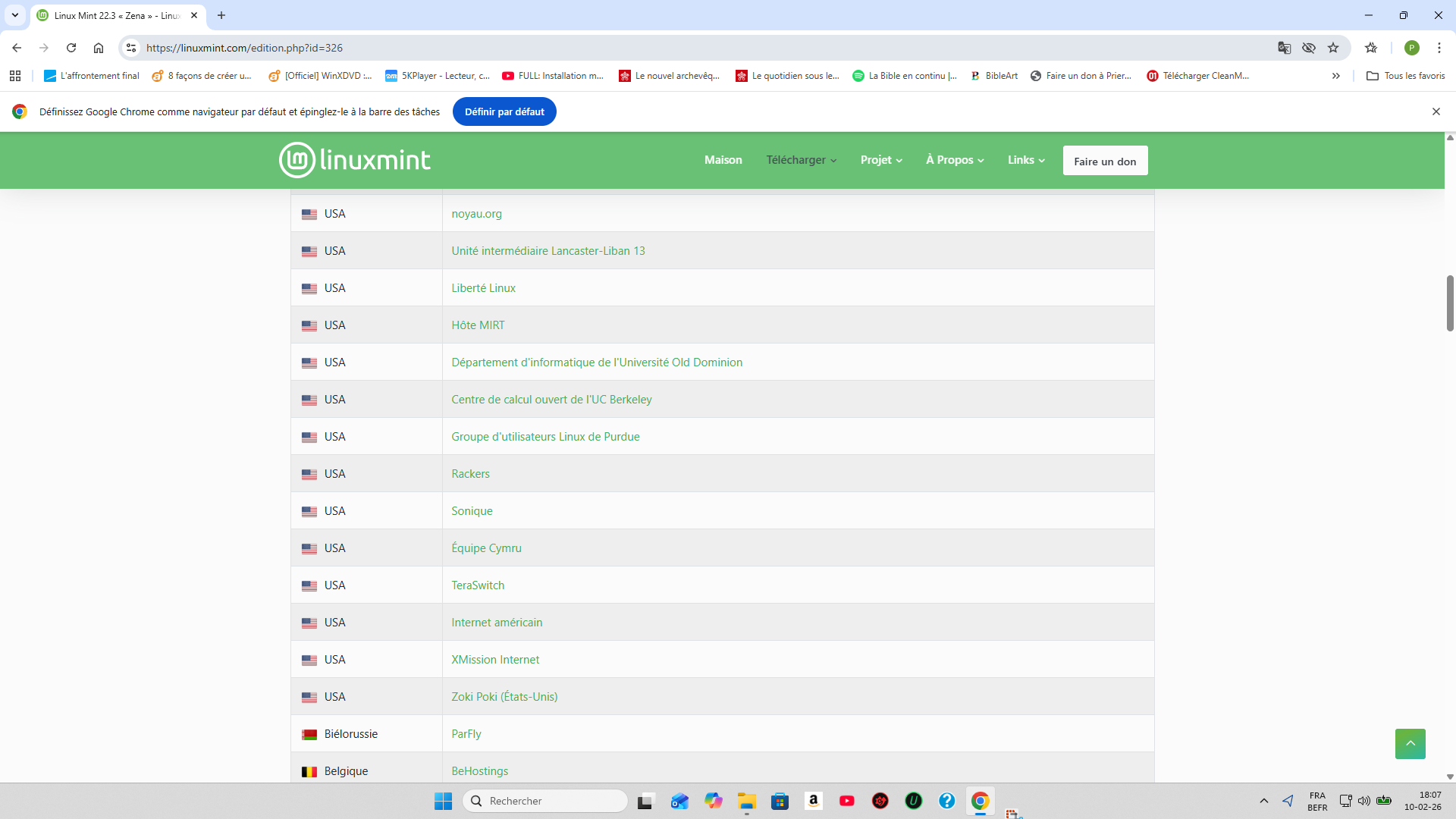The image size is (1456, 819).
Task: Click the Définir par défaut button
Action: 504,111
